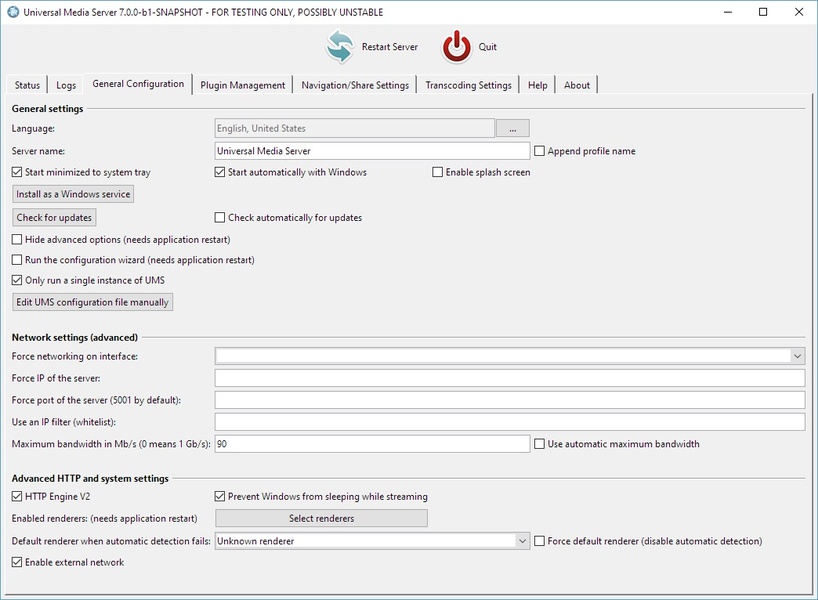Open the Navigation/Share Settings tab
818x600 pixels.
(355, 85)
